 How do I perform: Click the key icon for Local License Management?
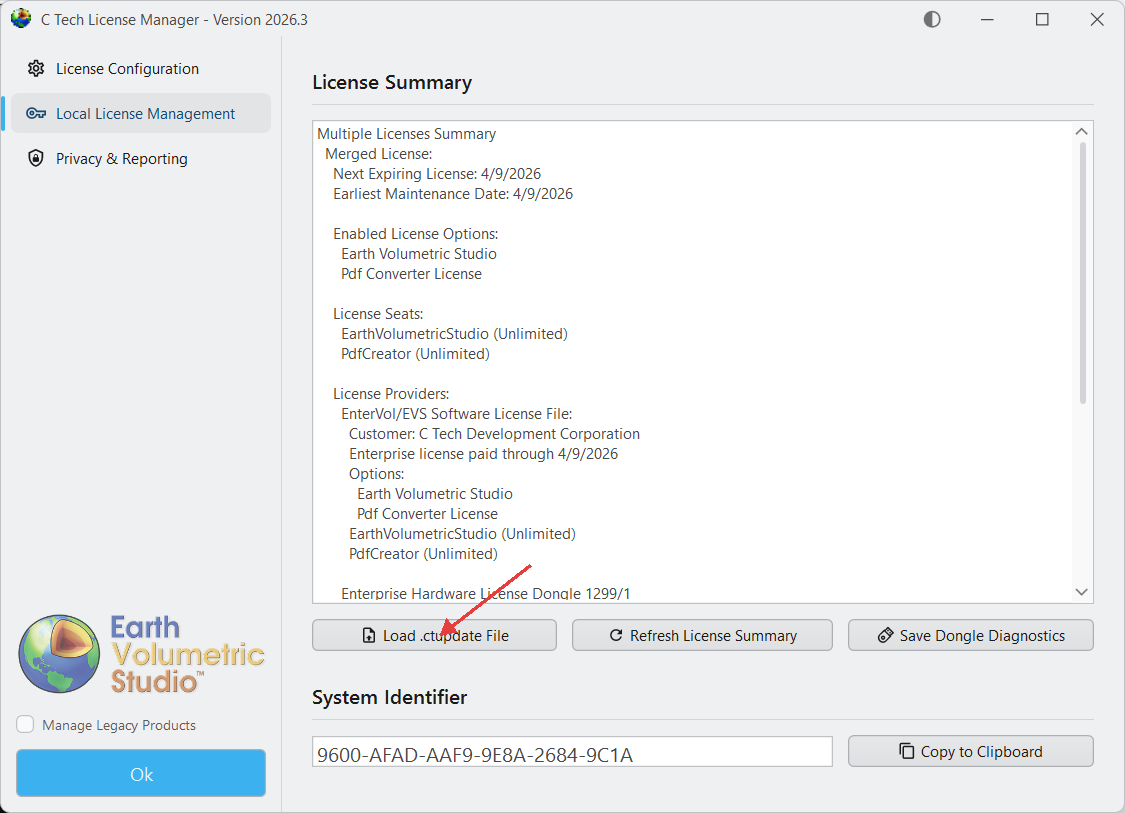coord(36,114)
